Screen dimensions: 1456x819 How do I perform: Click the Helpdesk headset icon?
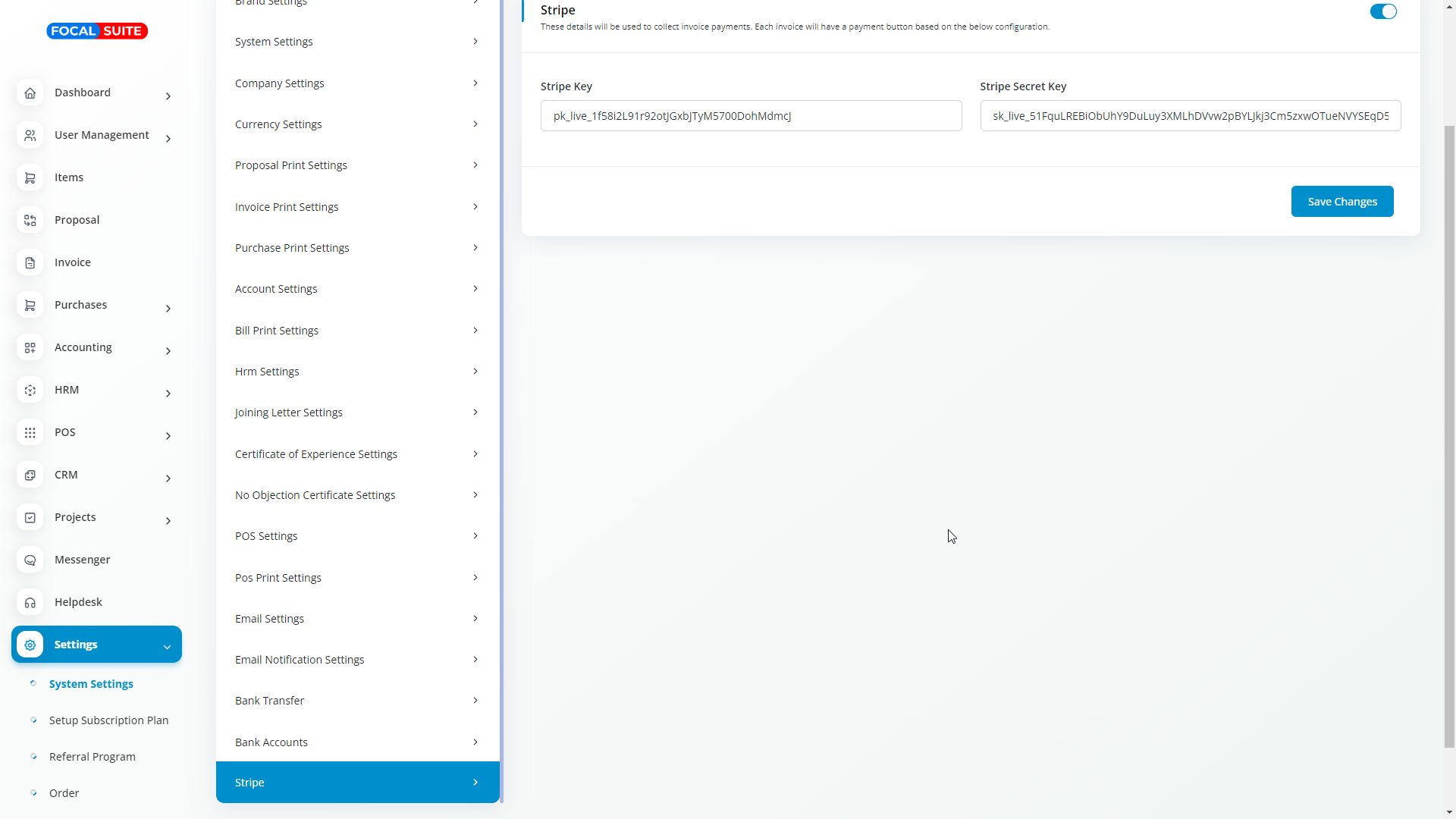coord(30,603)
